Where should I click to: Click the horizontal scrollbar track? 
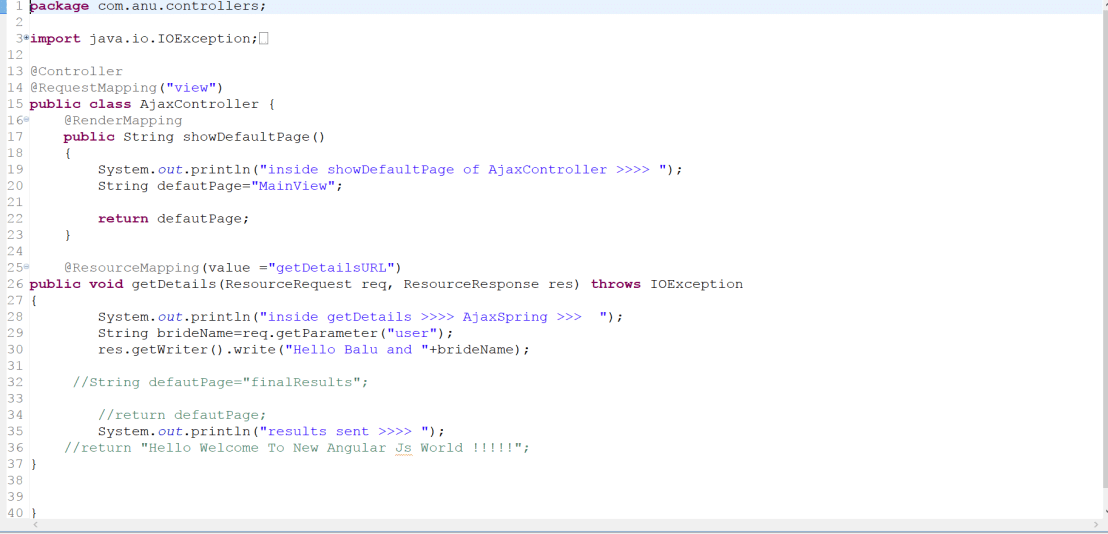560,524
